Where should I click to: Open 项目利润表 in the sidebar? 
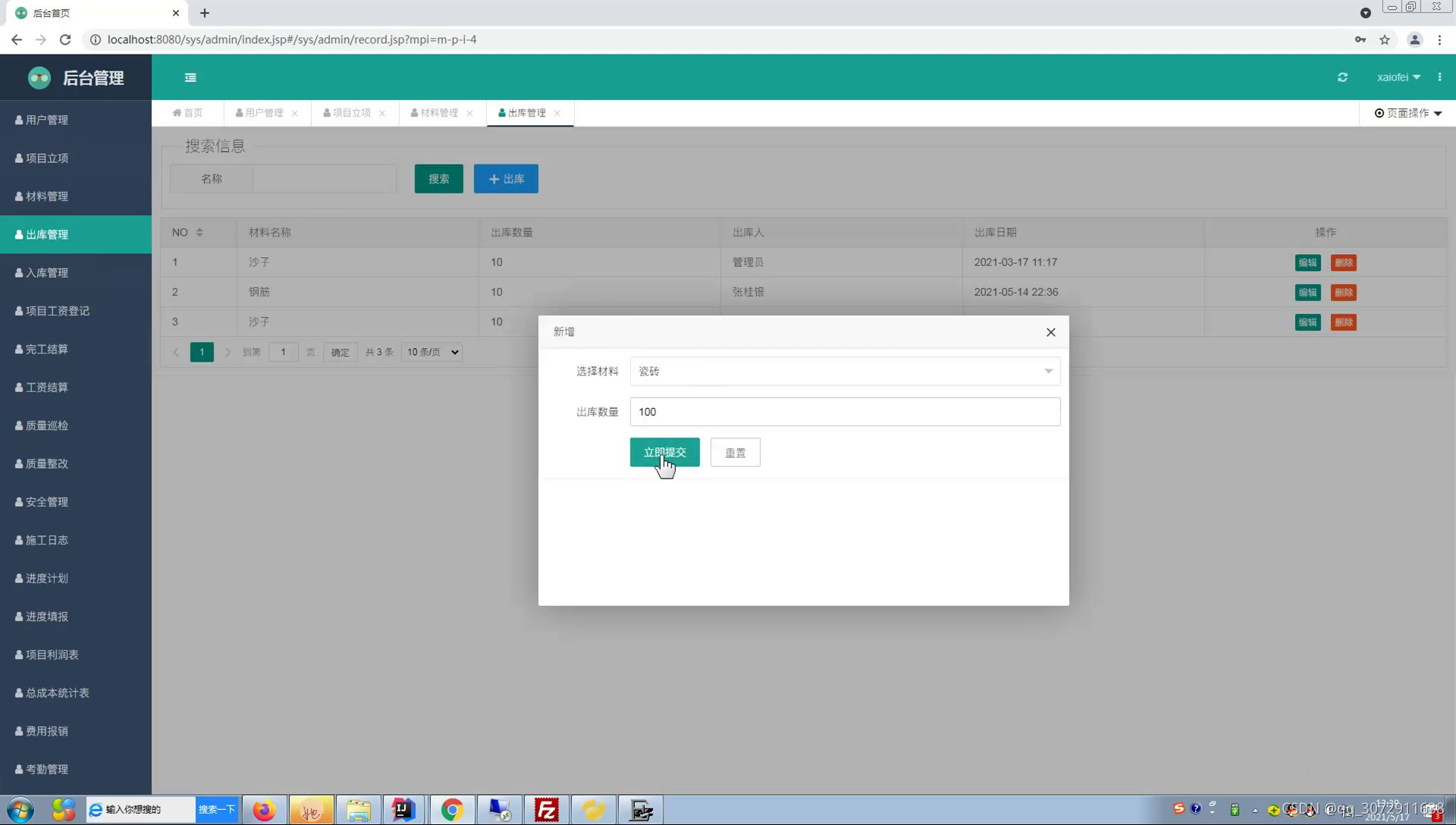coord(76,654)
